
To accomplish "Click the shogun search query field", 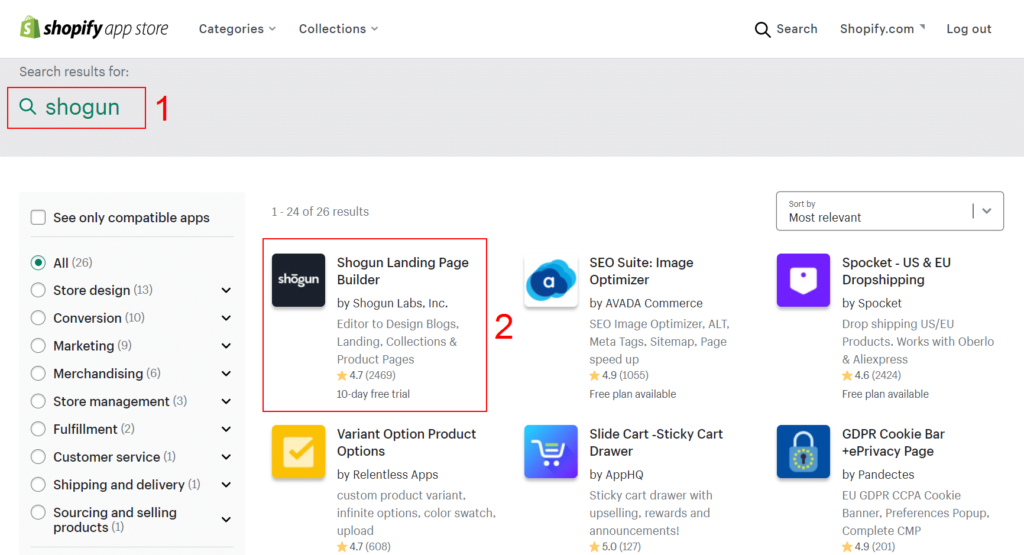I will [x=82, y=108].
